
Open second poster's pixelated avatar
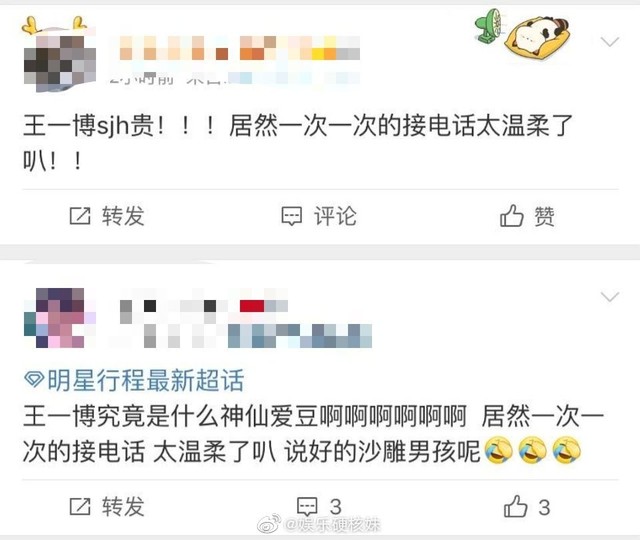[60, 318]
